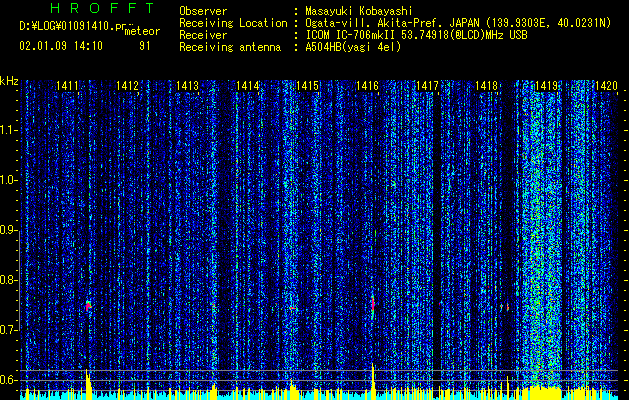629x400 pixels.
Task: Click the 1419 time marker
Action: (547, 85)
